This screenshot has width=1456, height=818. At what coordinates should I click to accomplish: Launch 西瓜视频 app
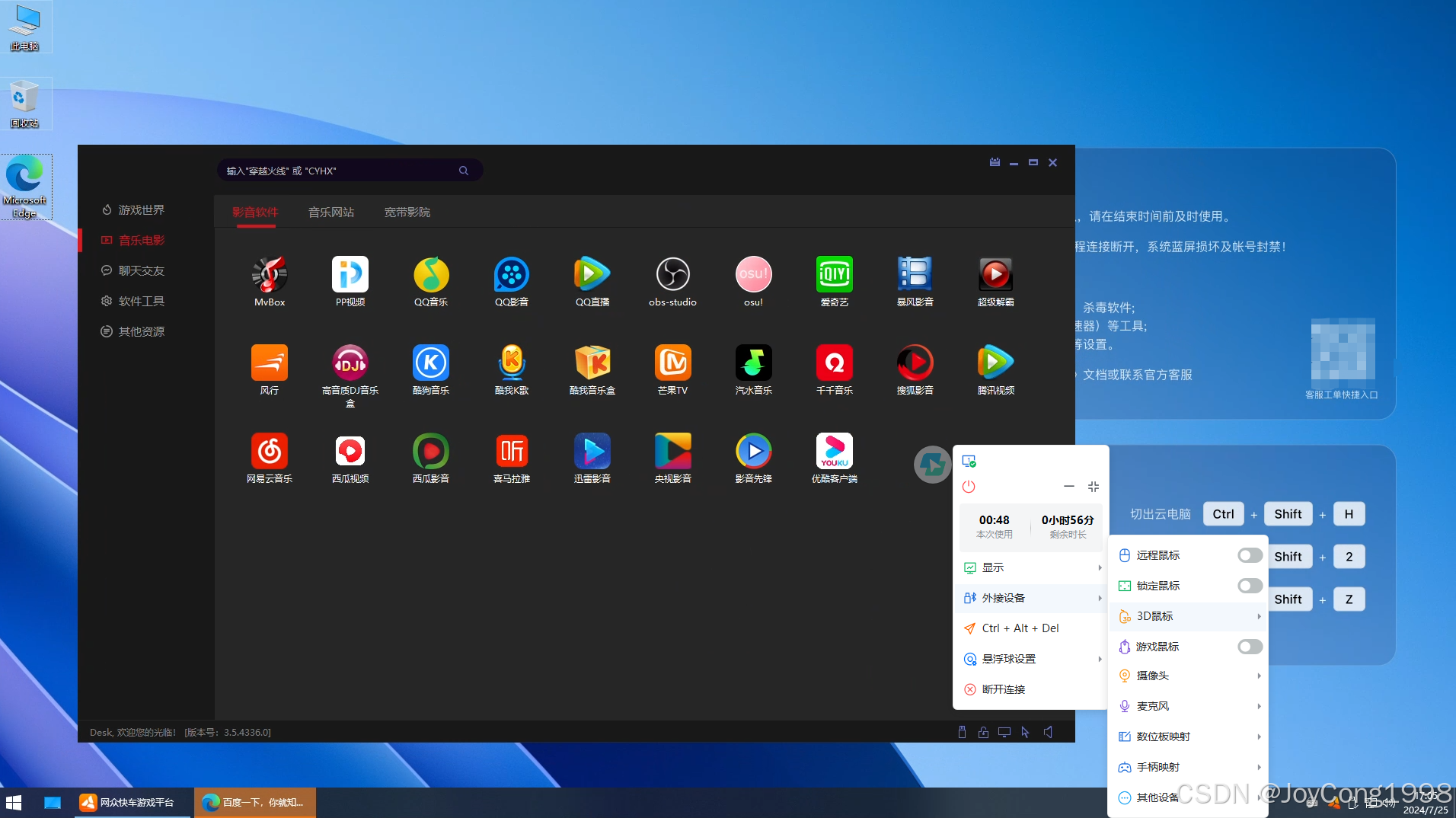coord(350,458)
